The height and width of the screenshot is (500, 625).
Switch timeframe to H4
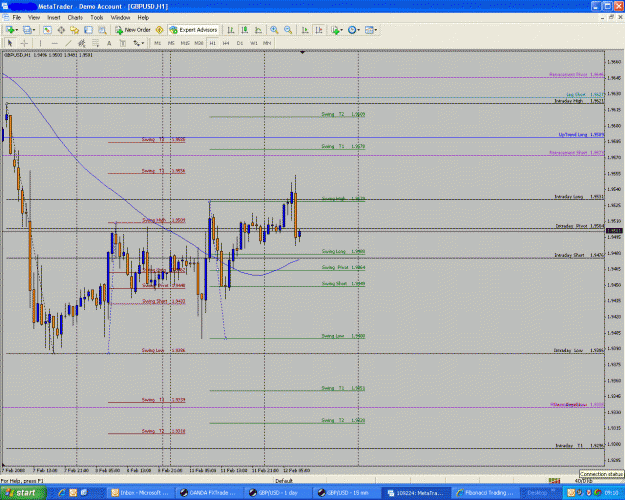point(226,43)
